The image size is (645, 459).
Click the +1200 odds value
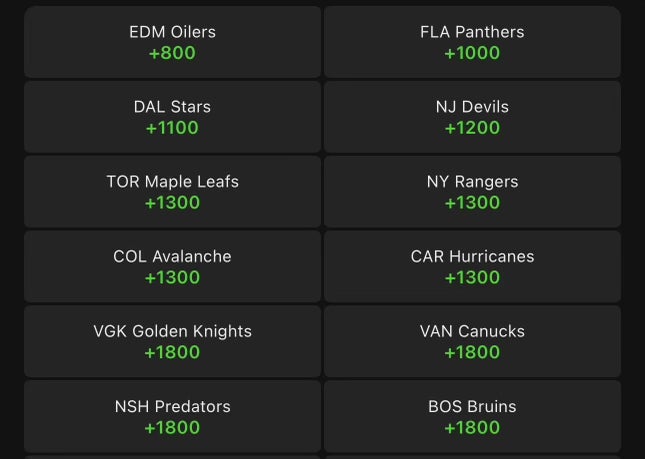tap(472, 128)
